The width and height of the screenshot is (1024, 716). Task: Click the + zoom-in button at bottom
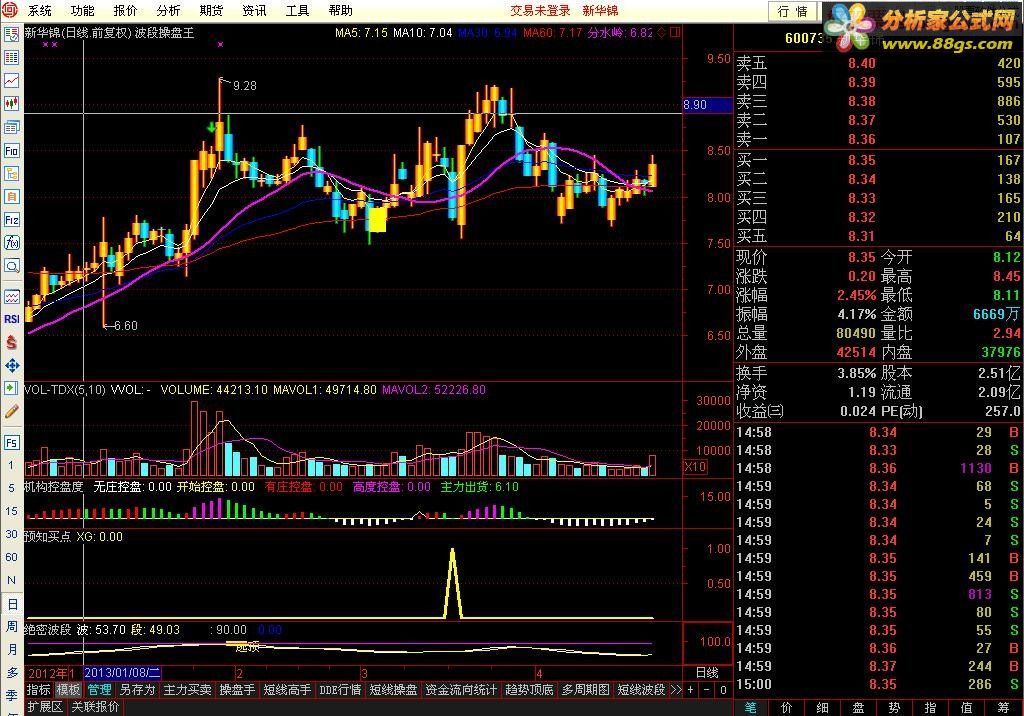tap(691, 690)
